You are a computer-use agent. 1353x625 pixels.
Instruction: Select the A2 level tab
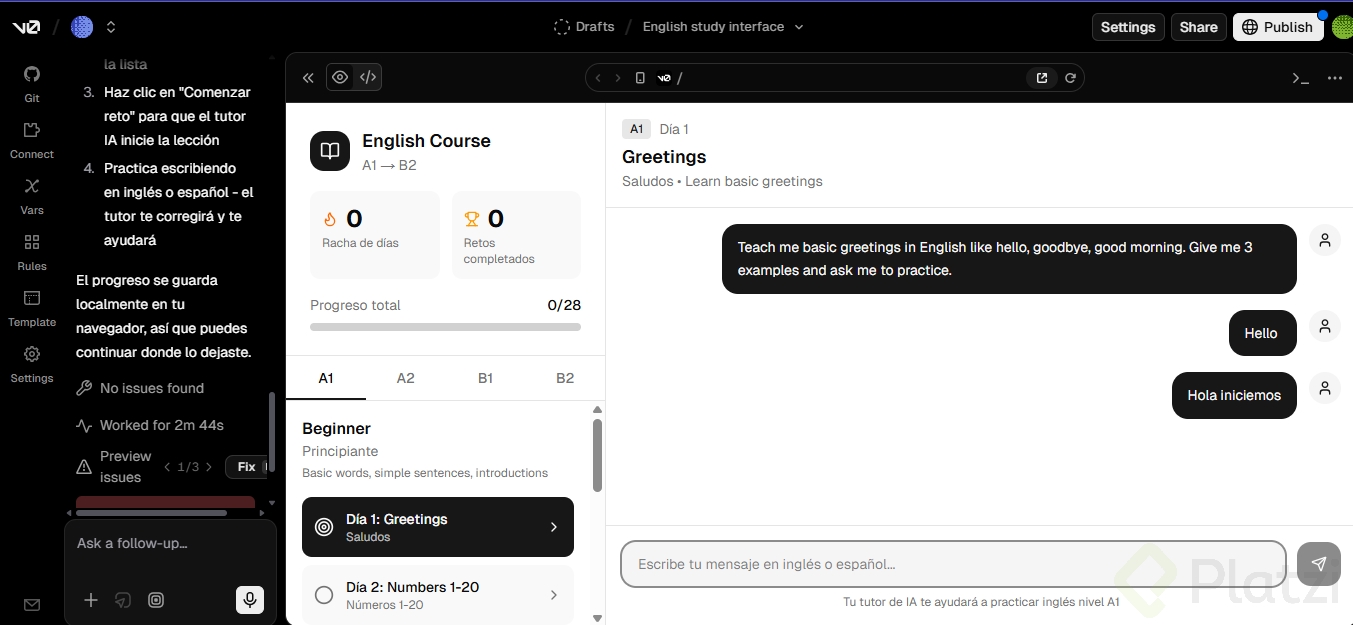coord(405,378)
